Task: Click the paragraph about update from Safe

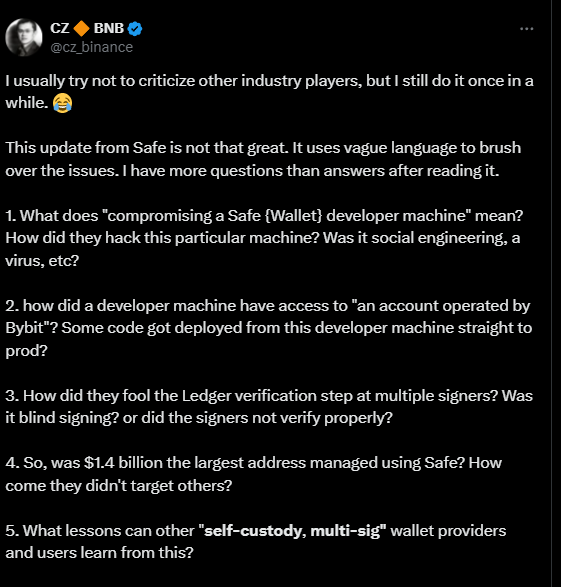Action: (x=263, y=159)
